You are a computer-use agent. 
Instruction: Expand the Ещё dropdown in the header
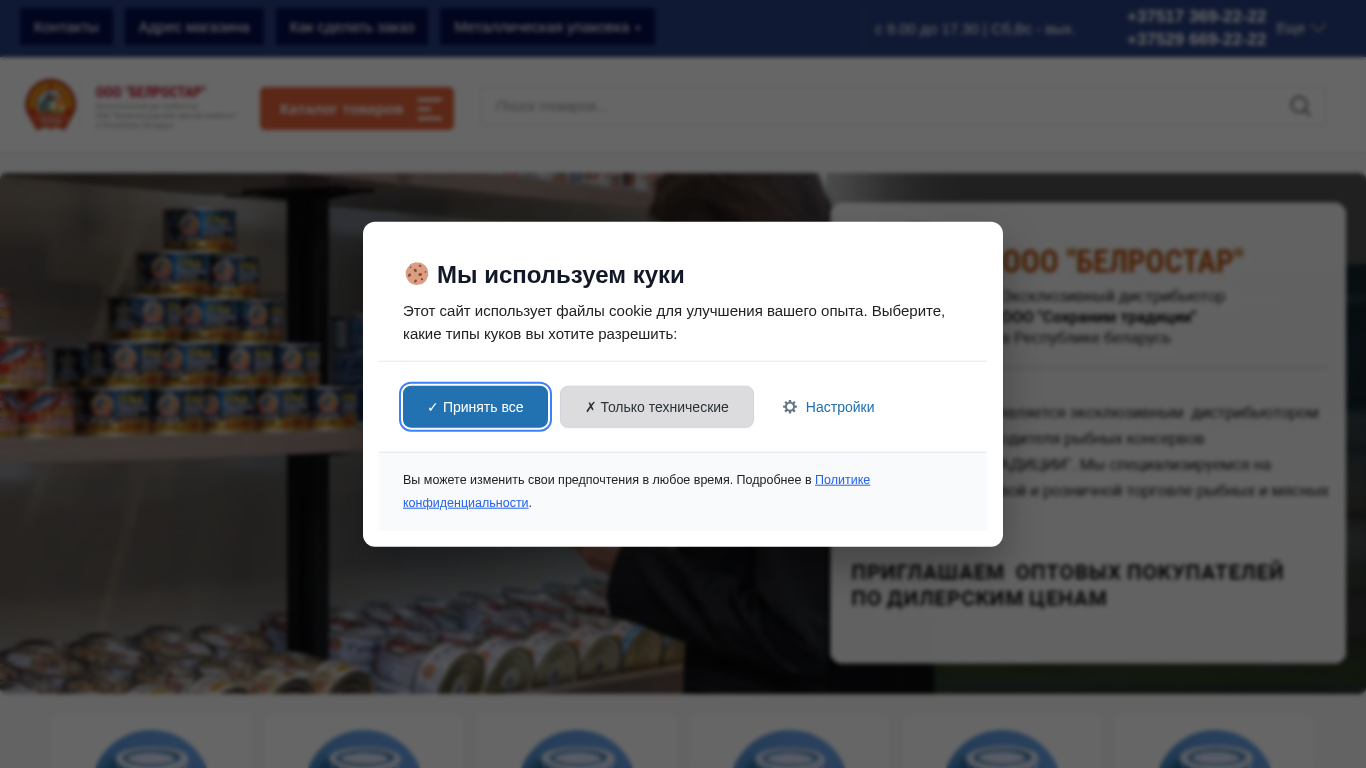pos(1301,29)
